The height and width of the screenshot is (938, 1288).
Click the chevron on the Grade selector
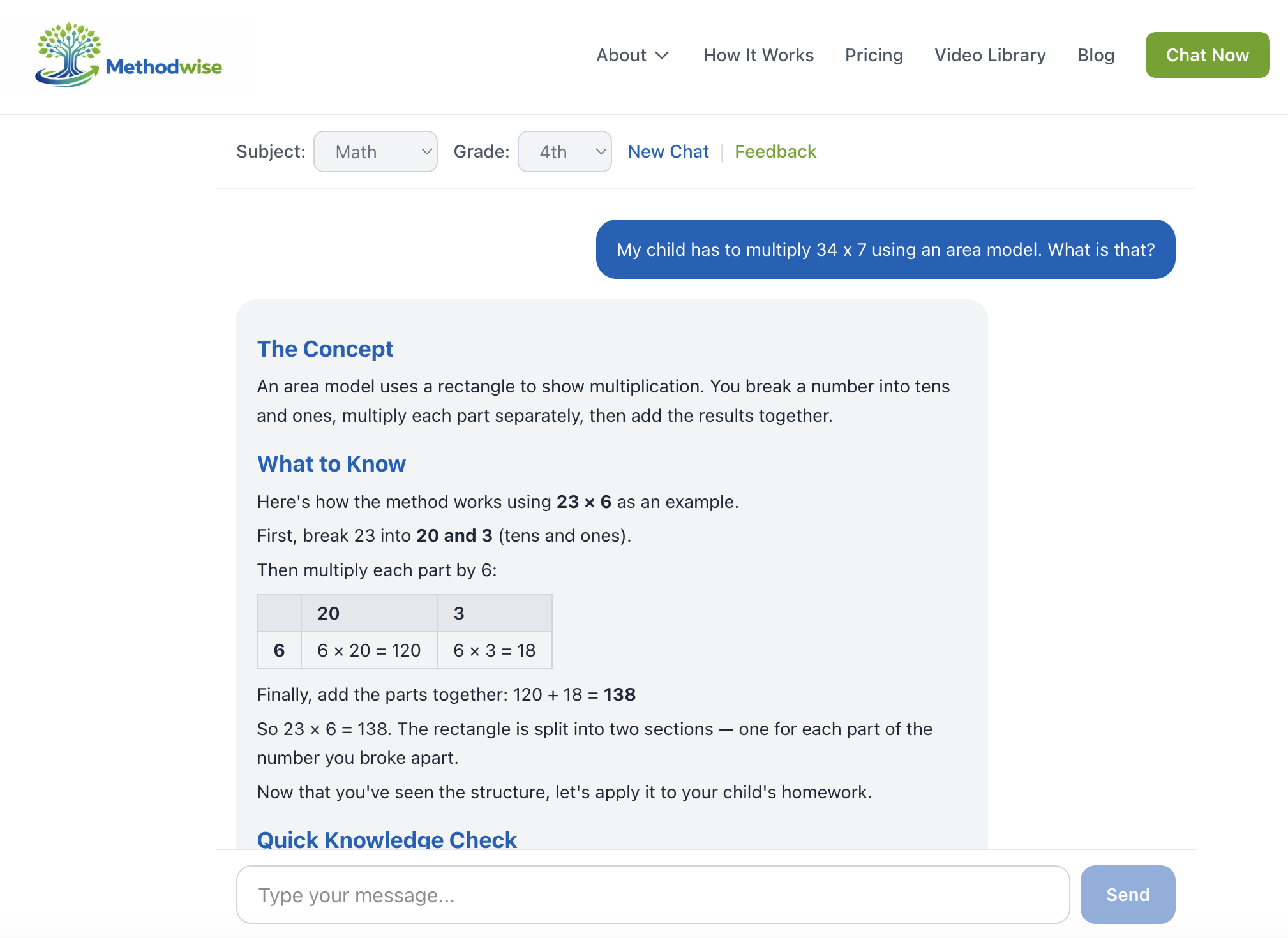pyautogui.click(x=599, y=151)
